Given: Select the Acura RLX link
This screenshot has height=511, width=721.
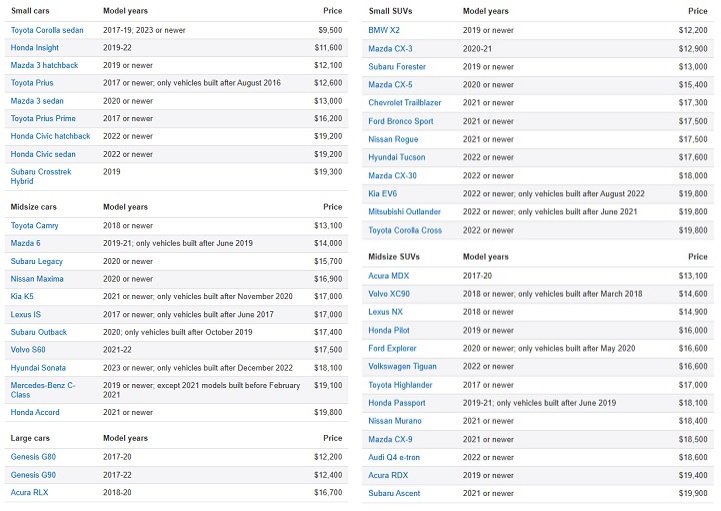Looking at the screenshot, I should [x=29, y=493].
